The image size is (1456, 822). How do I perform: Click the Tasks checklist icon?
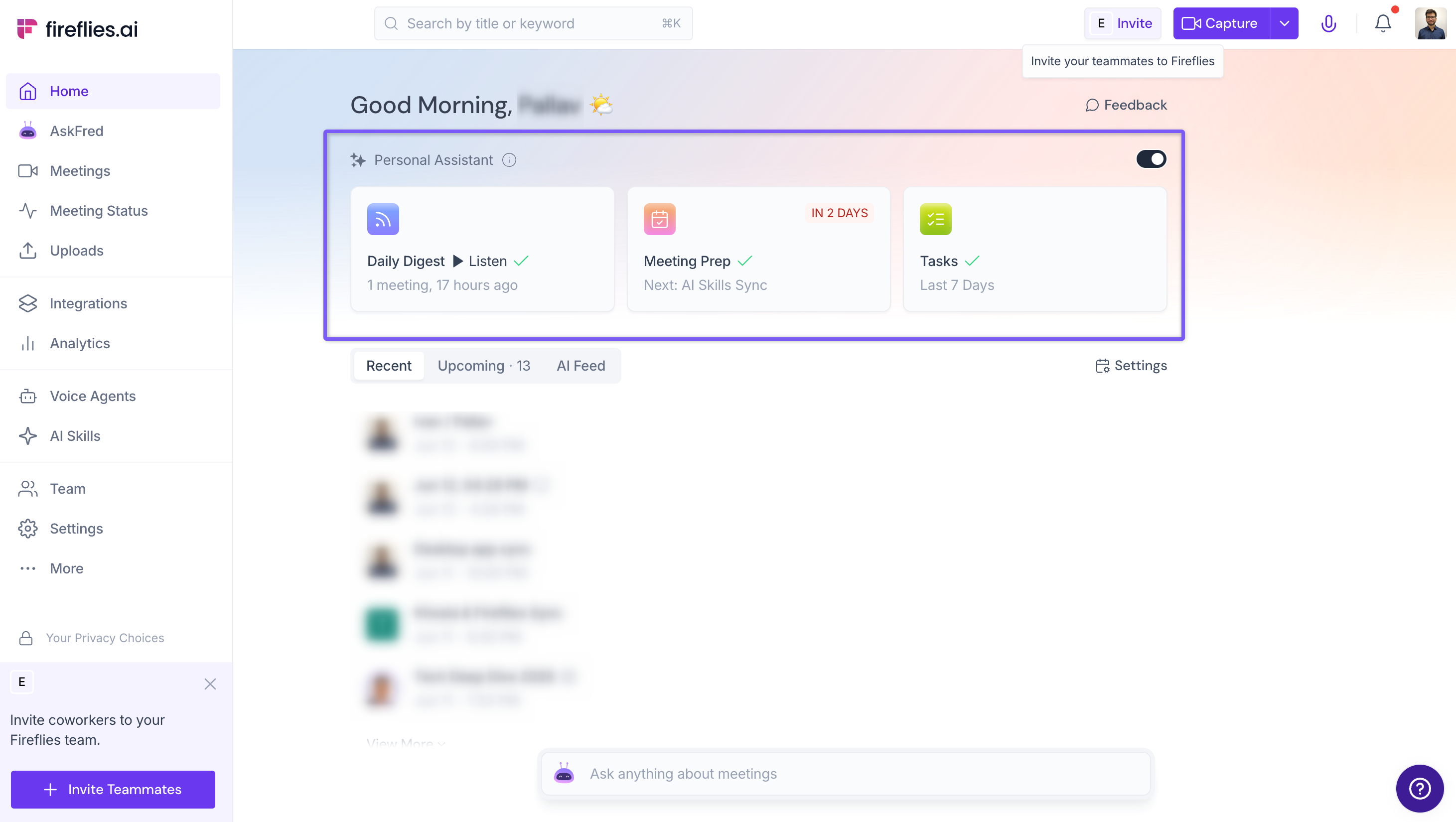tap(935, 219)
